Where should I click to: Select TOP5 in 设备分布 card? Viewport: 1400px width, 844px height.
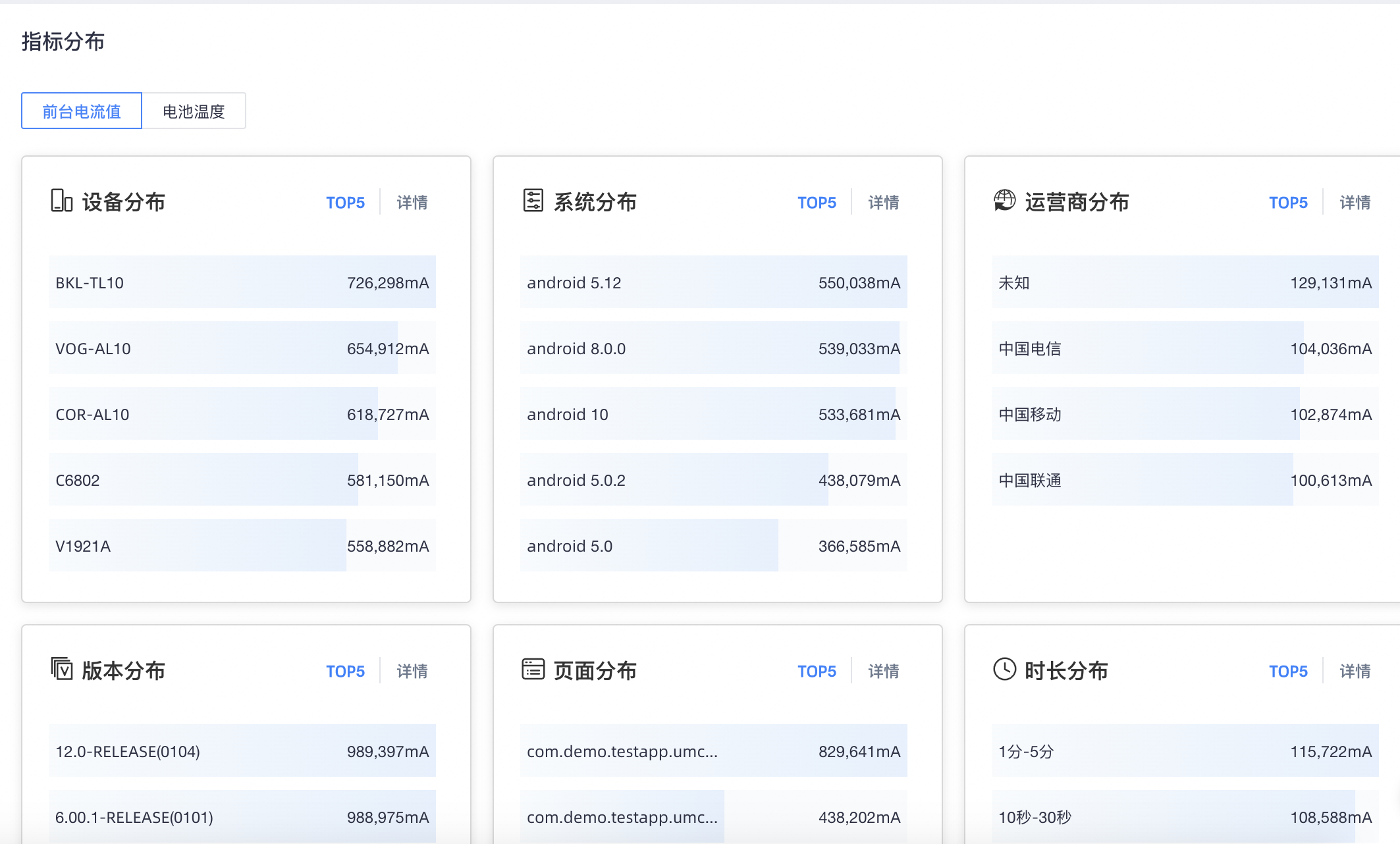[x=345, y=202]
